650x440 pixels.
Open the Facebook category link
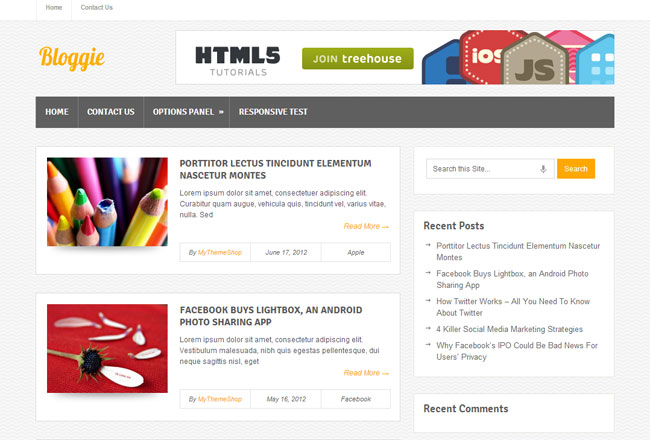[x=356, y=399]
